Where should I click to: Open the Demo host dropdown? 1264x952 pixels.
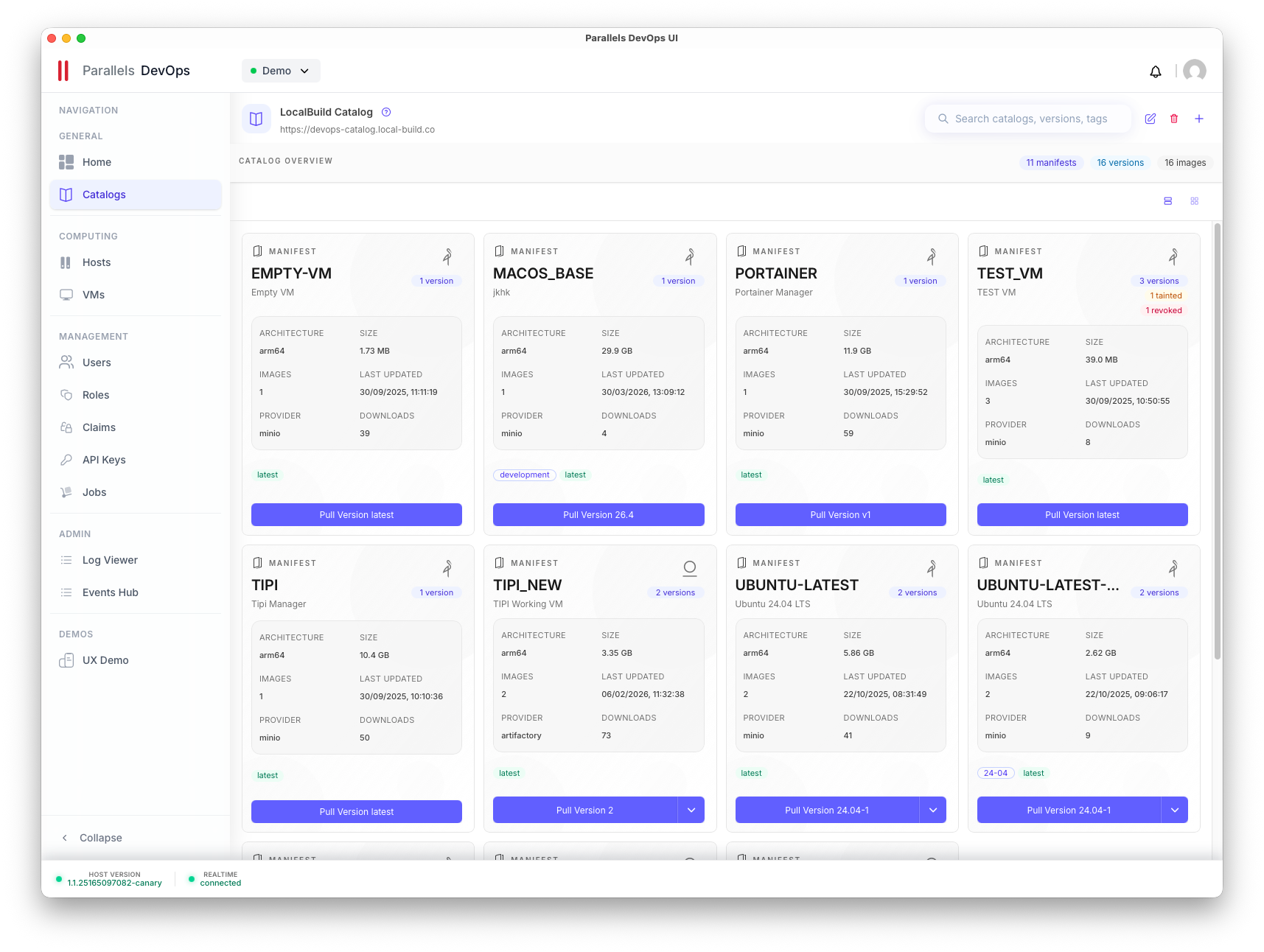pos(281,71)
